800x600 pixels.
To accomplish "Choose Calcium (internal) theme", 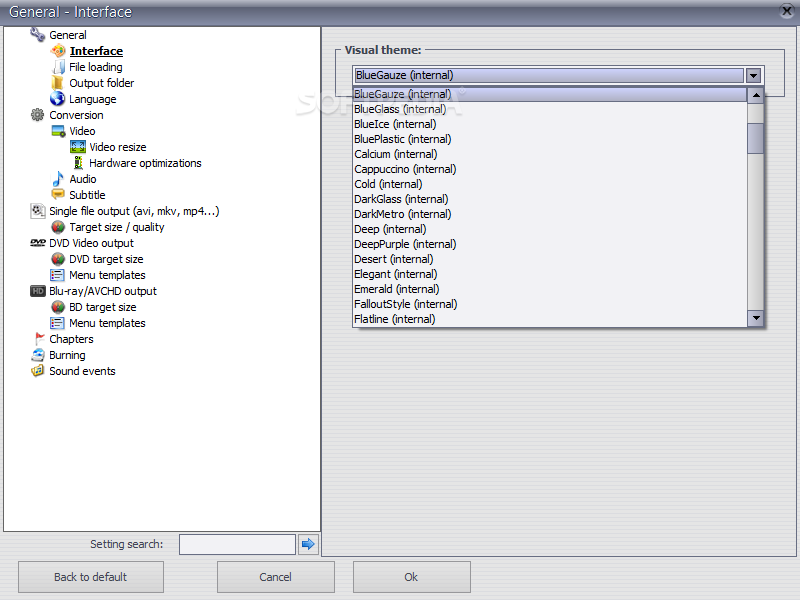I will 550,154.
